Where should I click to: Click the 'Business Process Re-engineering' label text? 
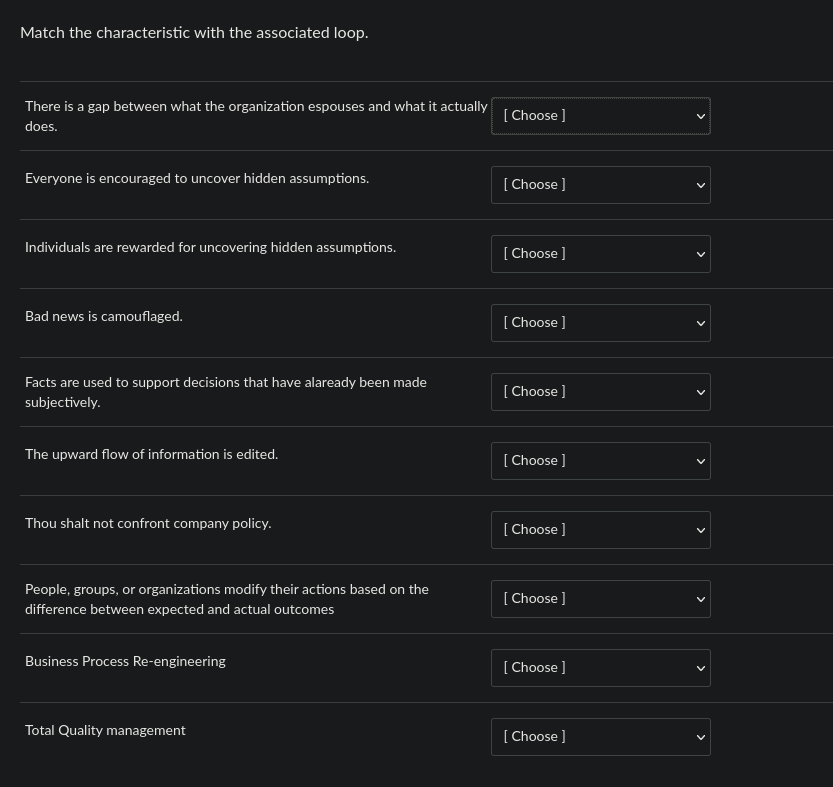125,662
